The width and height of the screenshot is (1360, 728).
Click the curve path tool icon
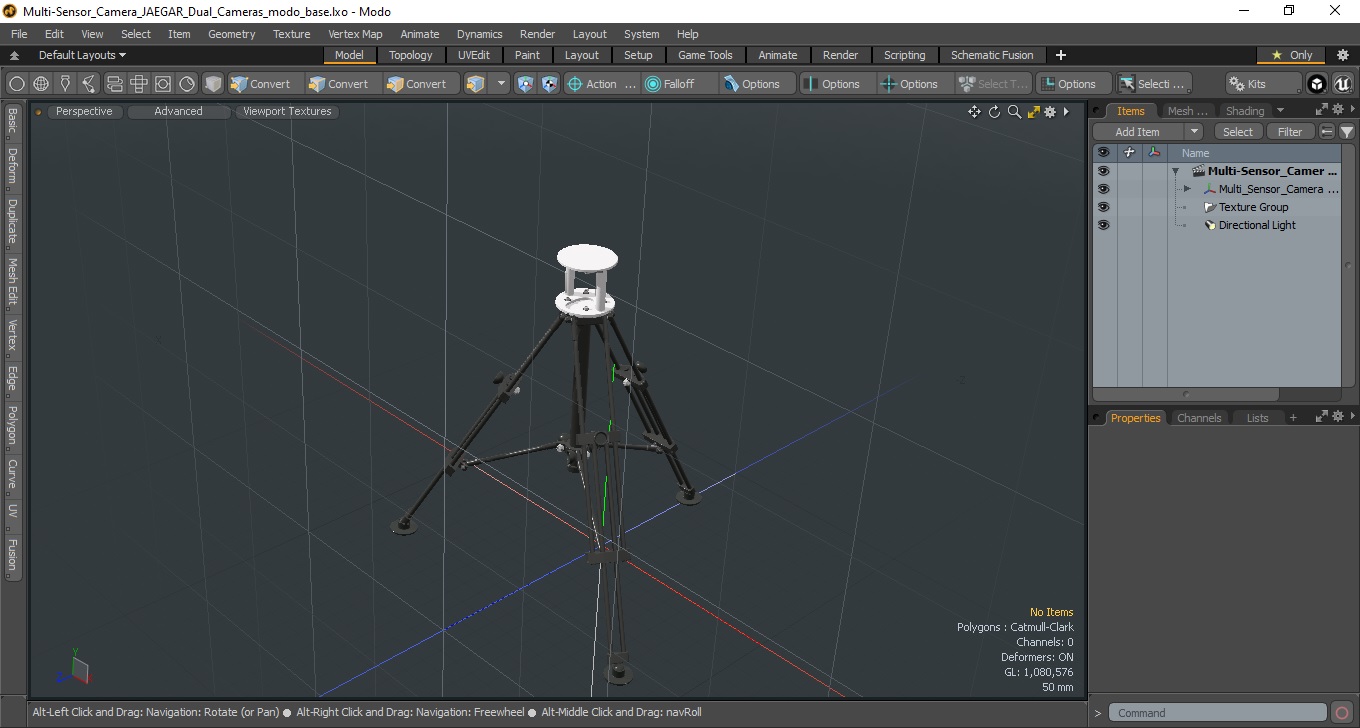[x=90, y=84]
